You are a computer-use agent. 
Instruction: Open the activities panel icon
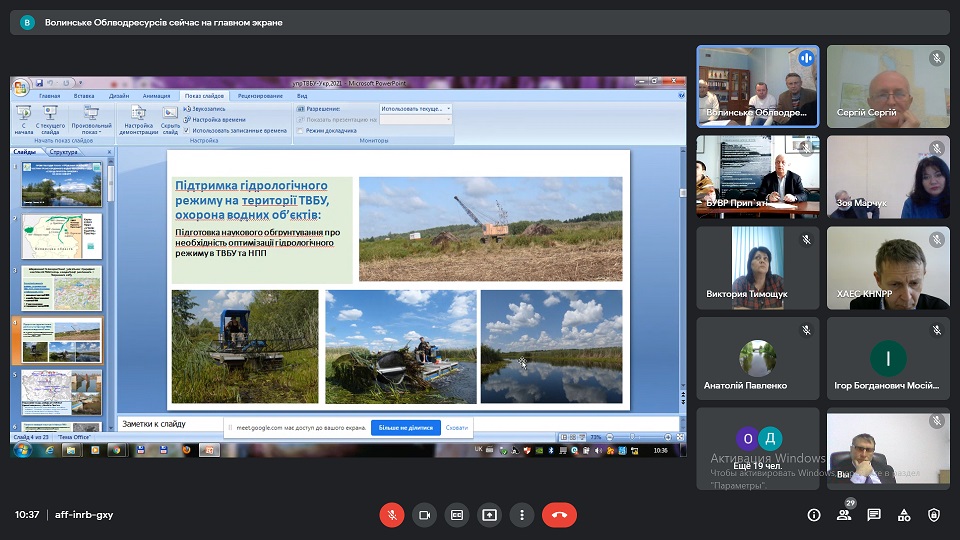point(904,515)
